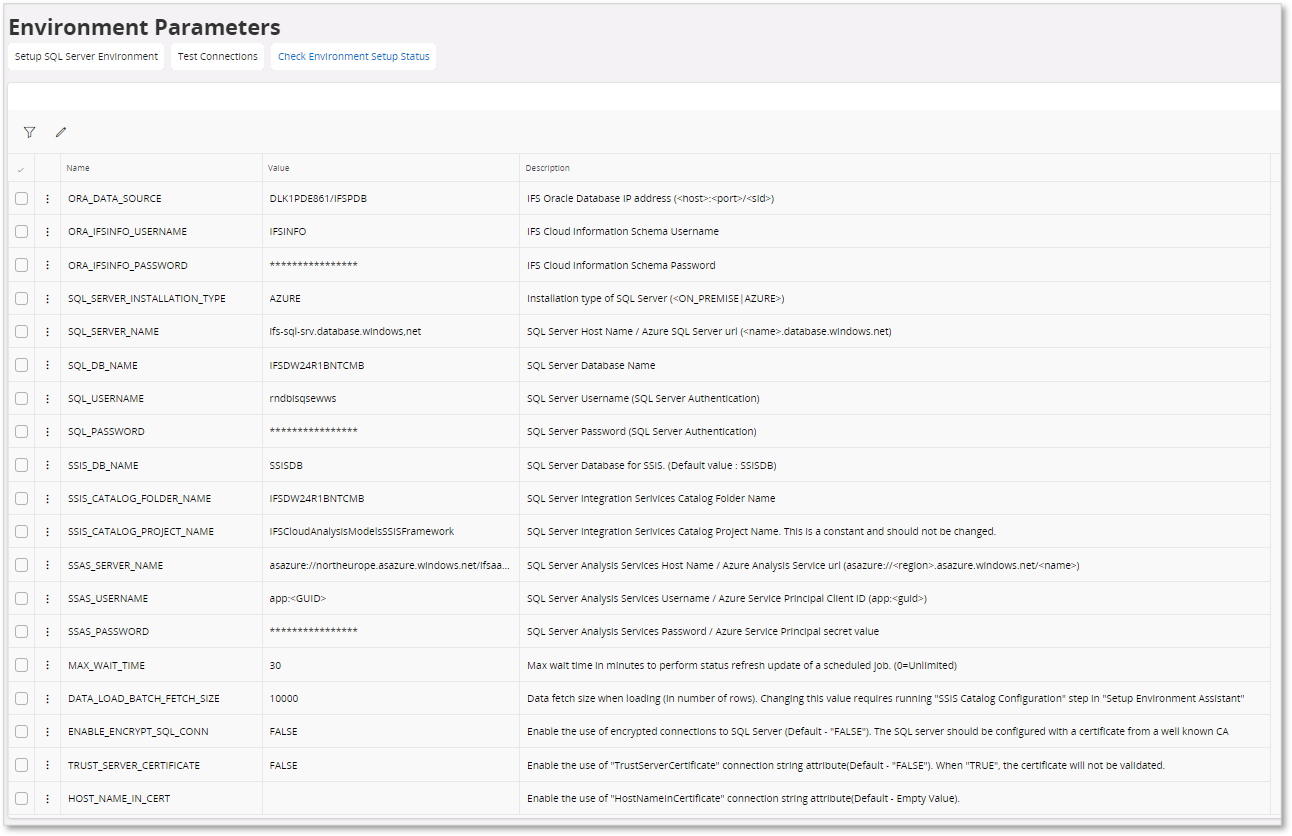Select the edit pencil icon

[x=60, y=131]
